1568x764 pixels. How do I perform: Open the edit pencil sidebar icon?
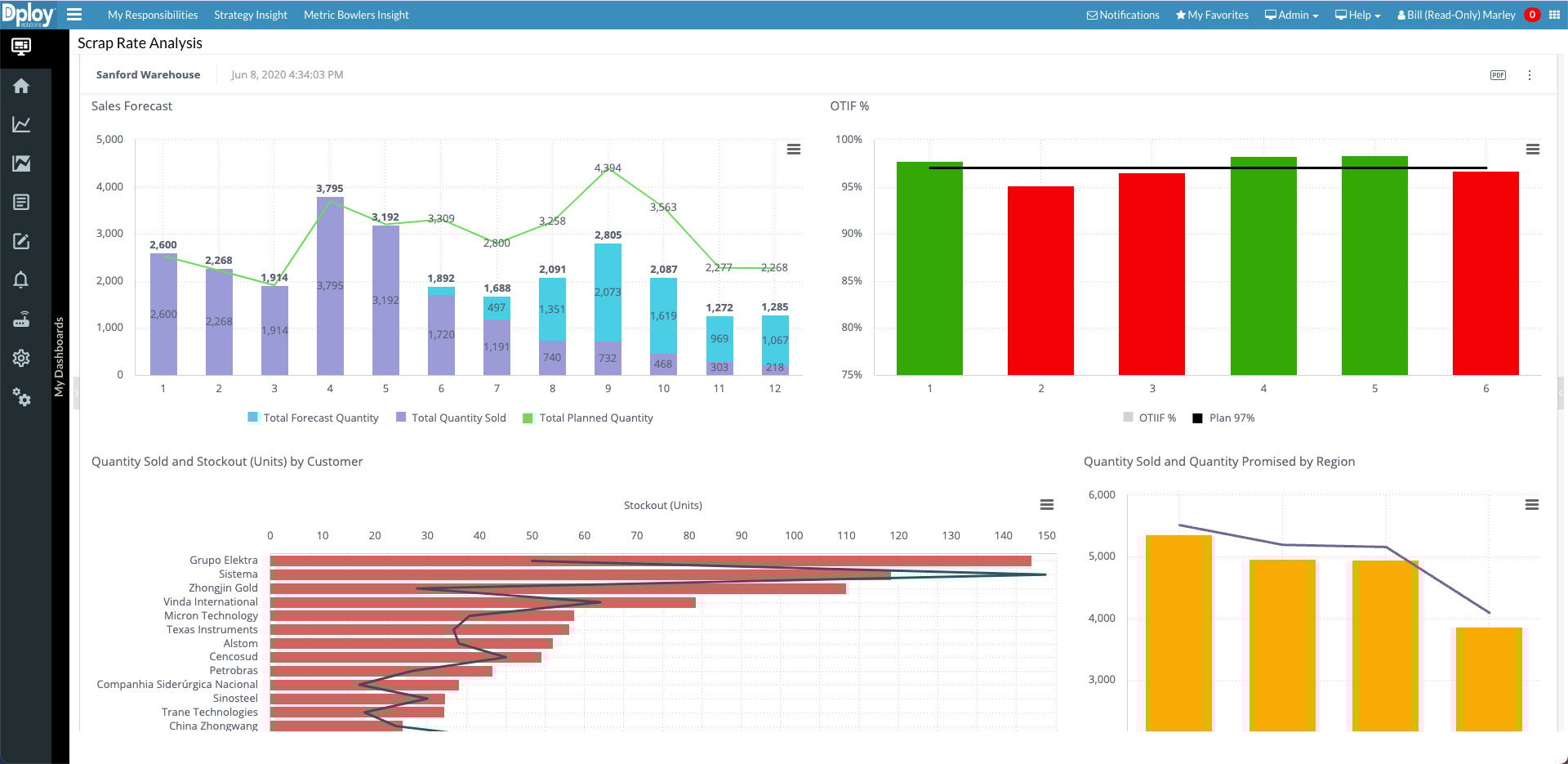pyautogui.click(x=21, y=241)
